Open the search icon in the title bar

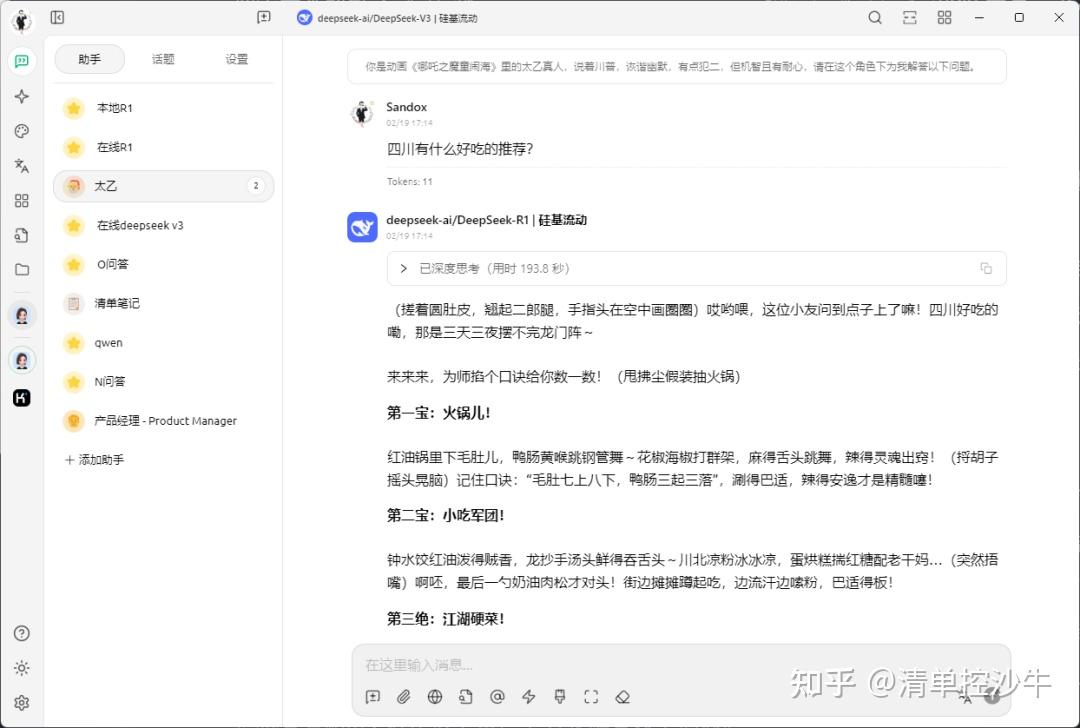[x=875, y=17]
